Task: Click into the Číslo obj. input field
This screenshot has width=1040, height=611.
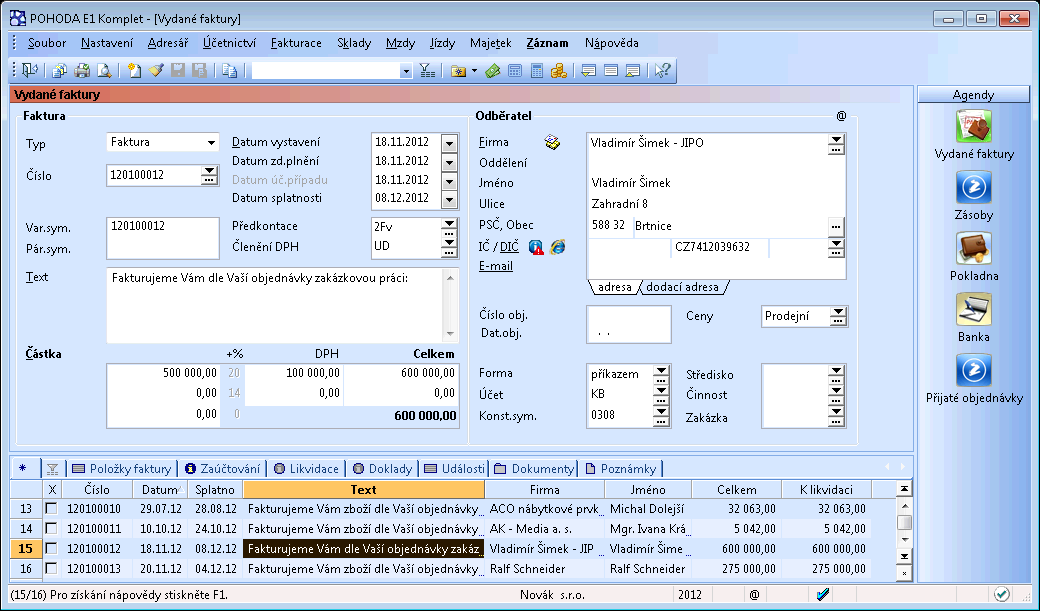Action: click(629, 315)
